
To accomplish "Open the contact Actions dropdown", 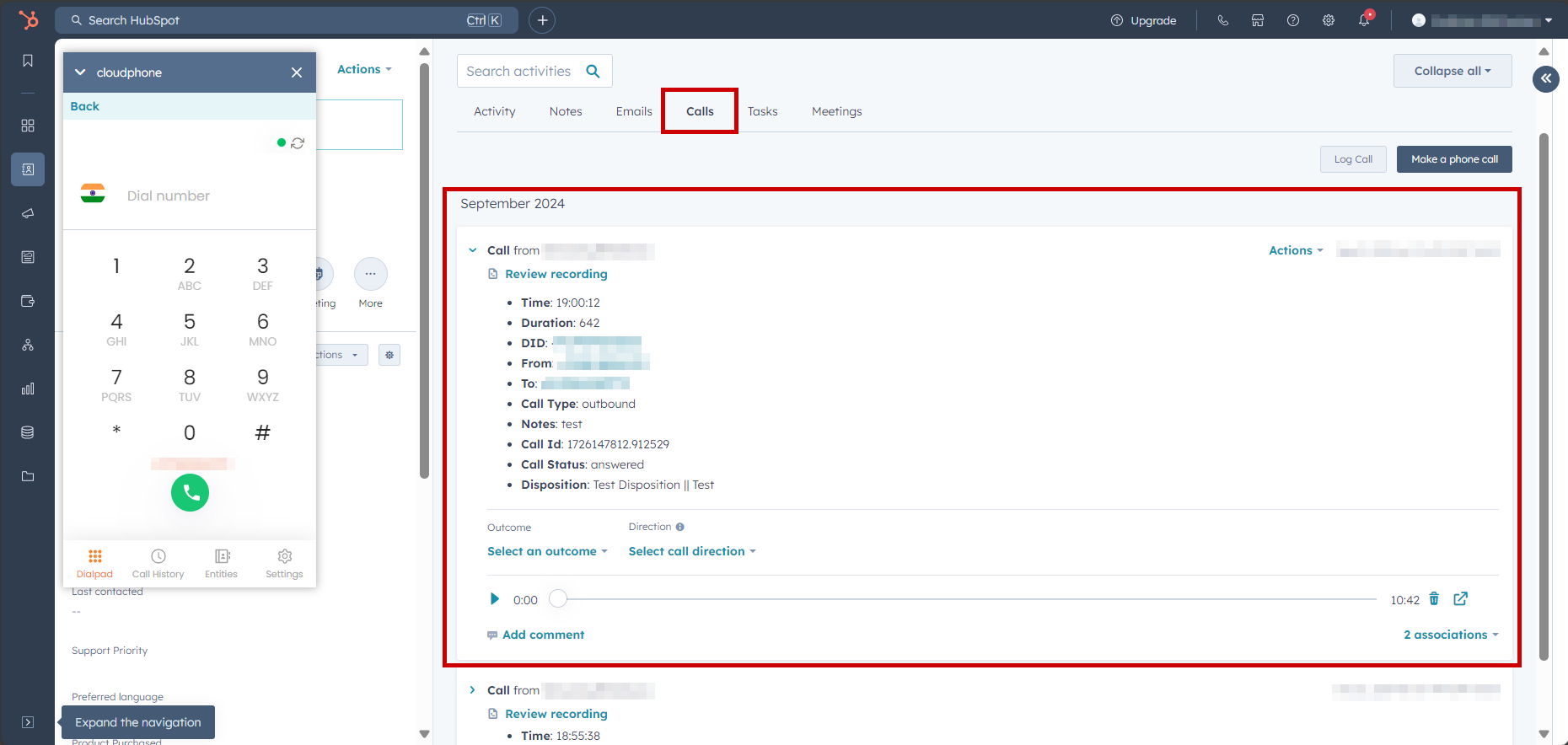I will coord(364,69).
